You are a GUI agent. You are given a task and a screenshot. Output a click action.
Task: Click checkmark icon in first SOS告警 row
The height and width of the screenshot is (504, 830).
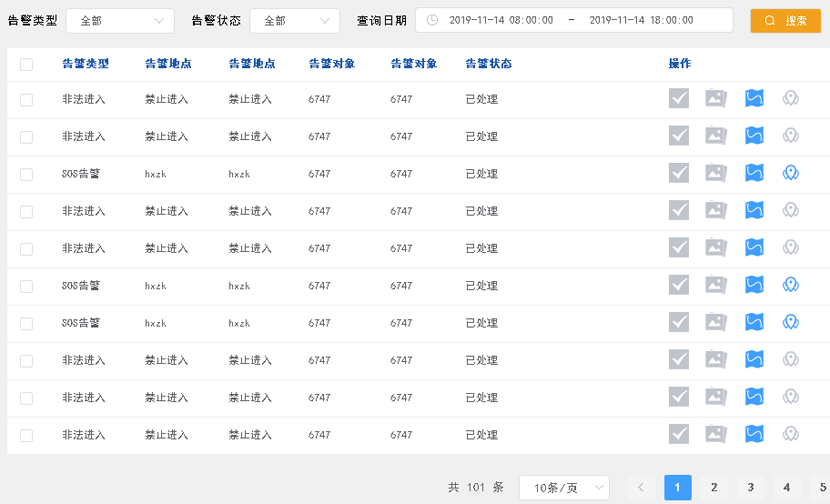pyautogui.click(x=679, y=173)
